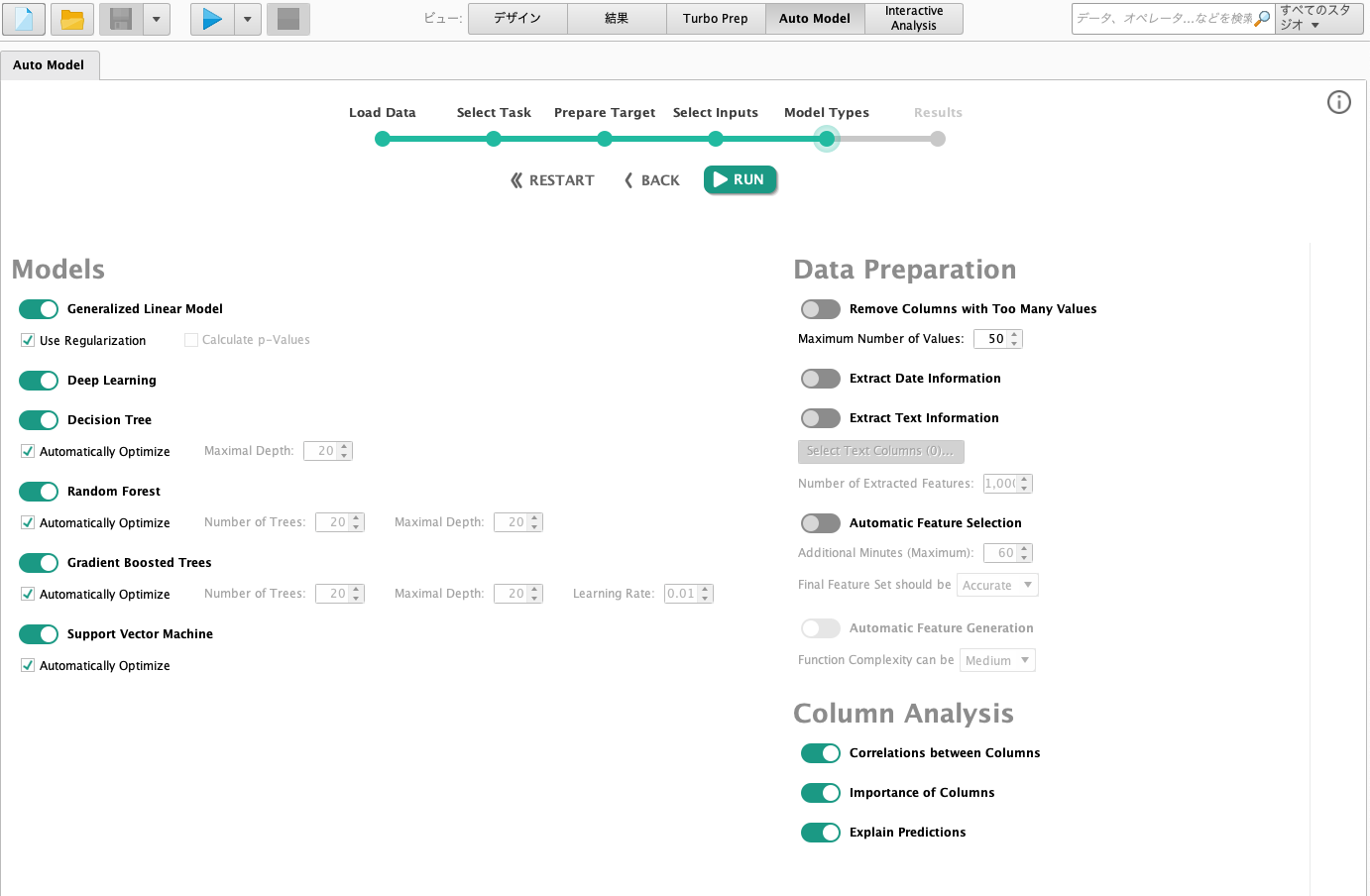Click the stop process square icon
Image resolution: width=1370 pixels, height=896 pixels.
pyautogui.click(x=288, y=19)
